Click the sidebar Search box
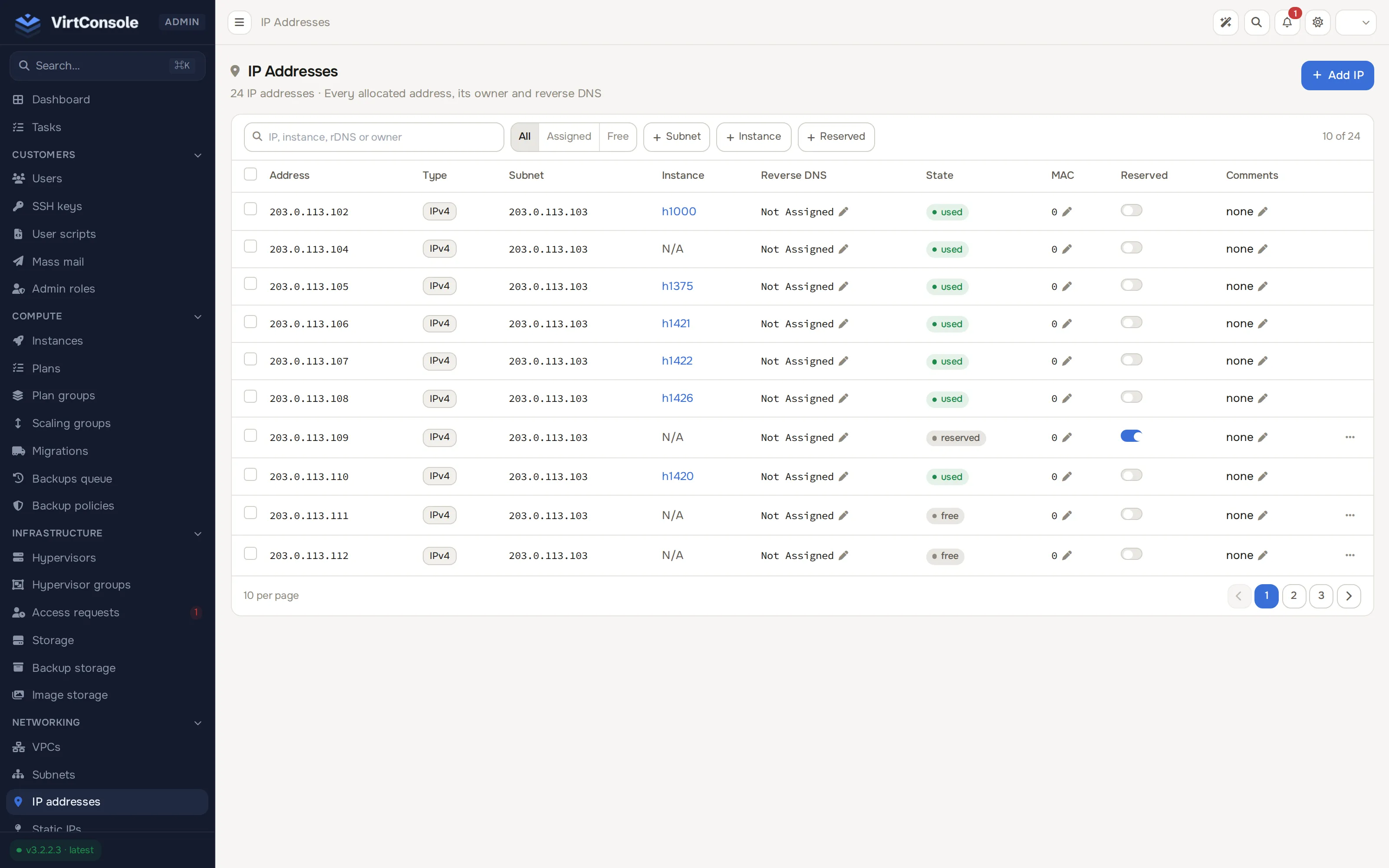 tap(107, 66)
